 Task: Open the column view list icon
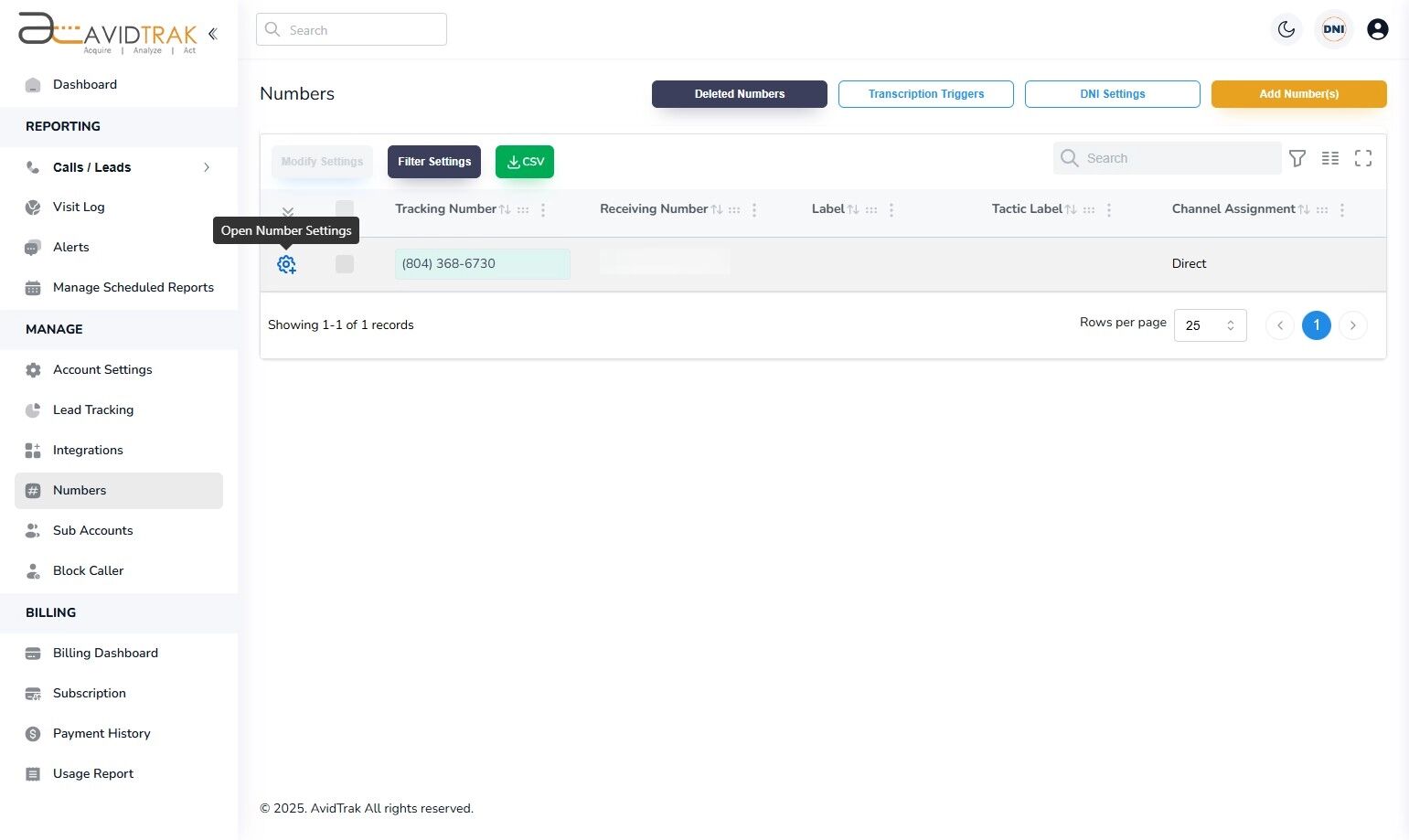1330,158
